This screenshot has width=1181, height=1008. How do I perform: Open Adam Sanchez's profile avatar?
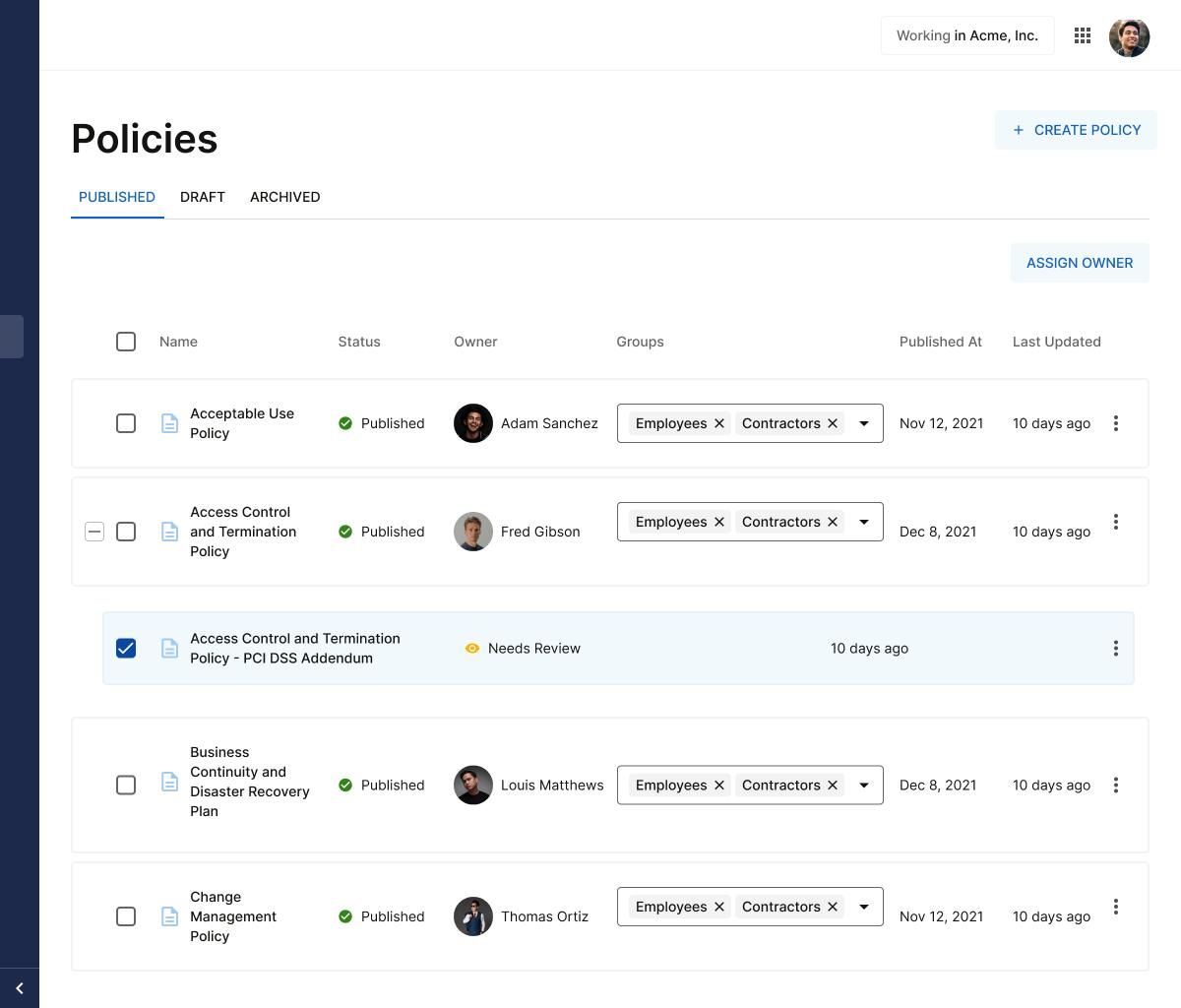click(x=473, y=423)
